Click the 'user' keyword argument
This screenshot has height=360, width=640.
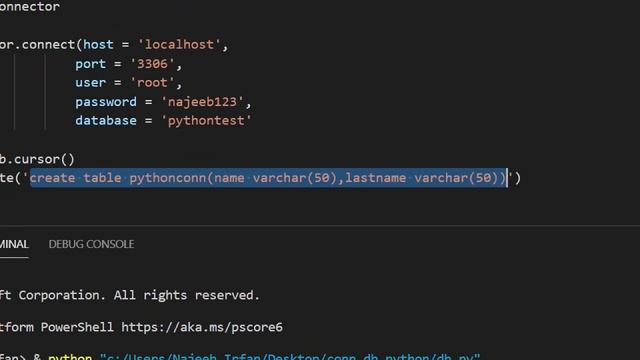coord(90,83)
